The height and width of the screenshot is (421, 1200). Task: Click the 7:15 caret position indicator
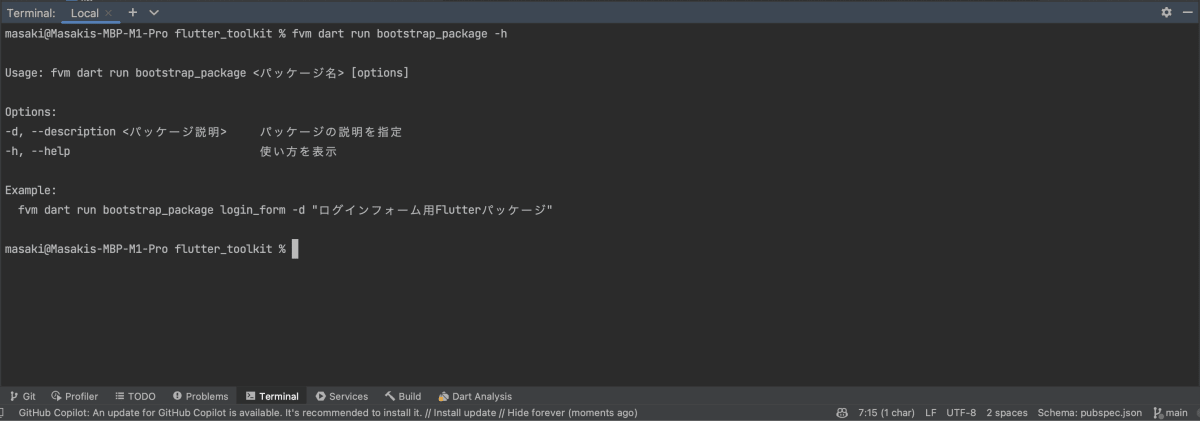coord(886,412)
